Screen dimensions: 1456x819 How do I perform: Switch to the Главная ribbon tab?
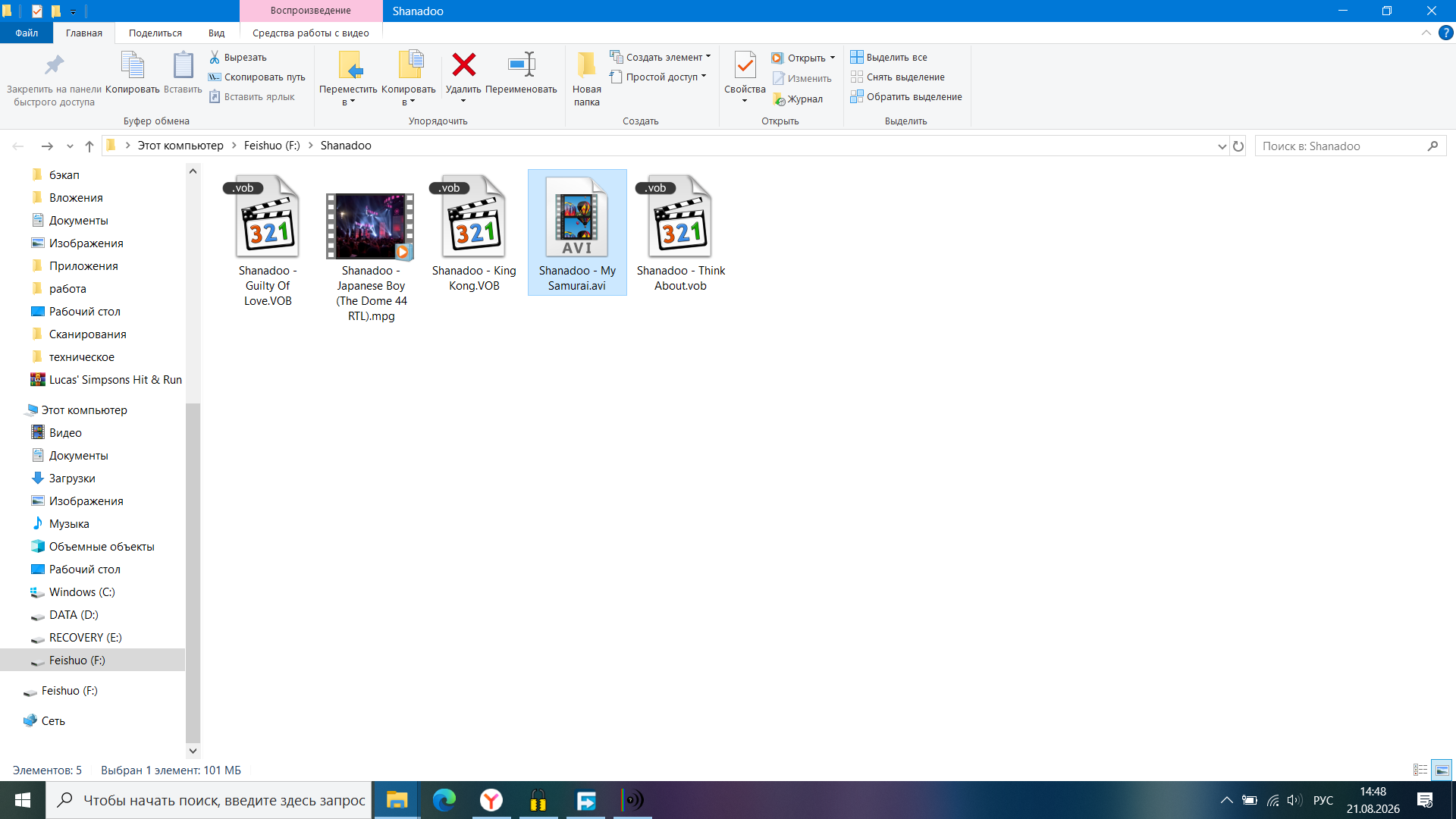pos(83,33)
